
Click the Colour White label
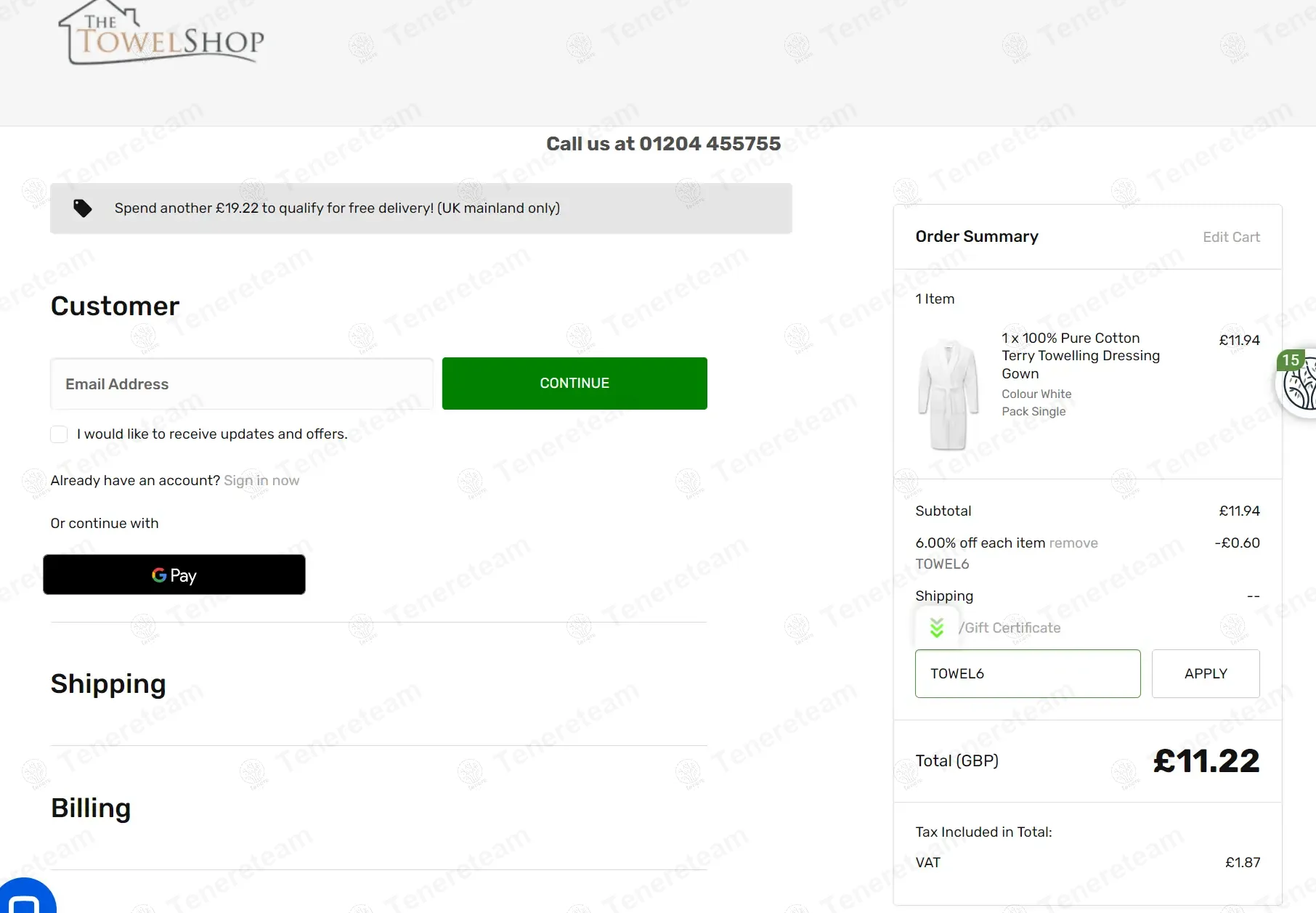pos(1036,394)
